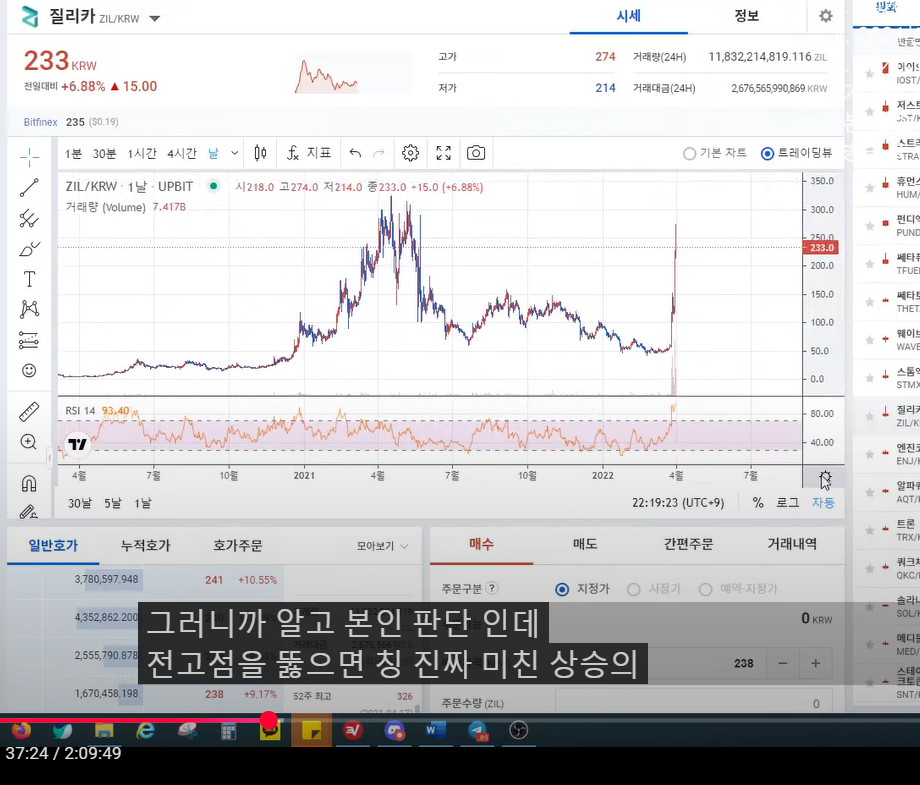
Task: Set chart interval to 1시간
Action: (142, 154)
